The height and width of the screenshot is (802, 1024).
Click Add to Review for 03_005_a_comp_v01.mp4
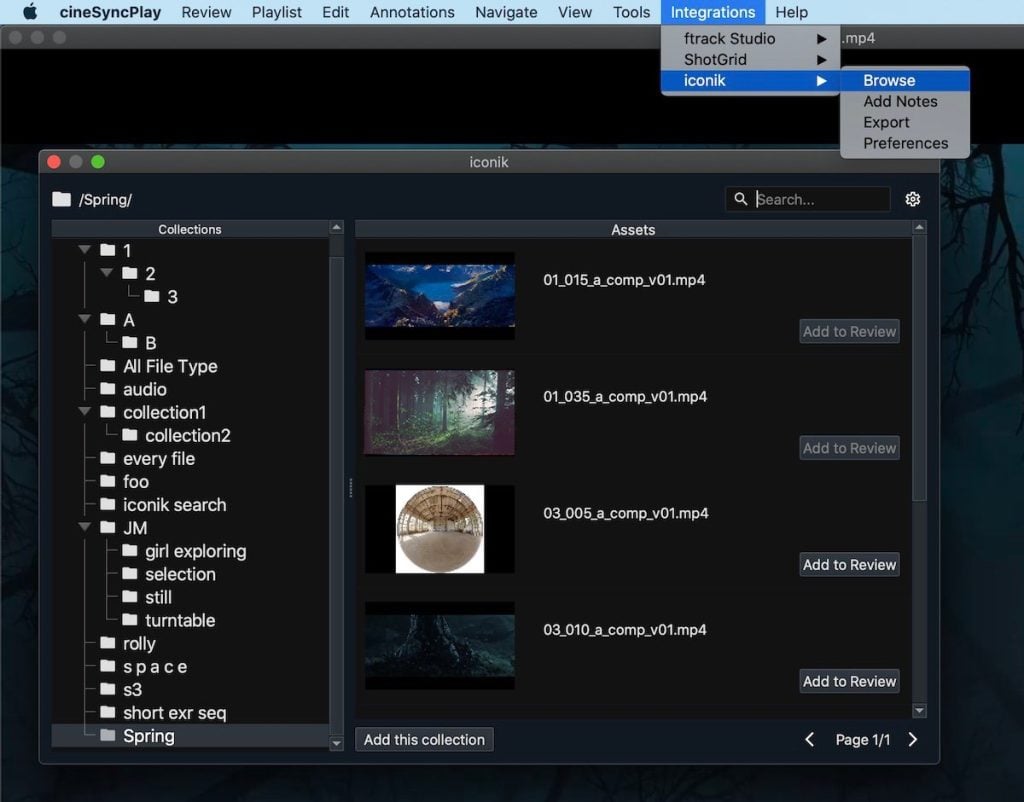click(849, 564)
